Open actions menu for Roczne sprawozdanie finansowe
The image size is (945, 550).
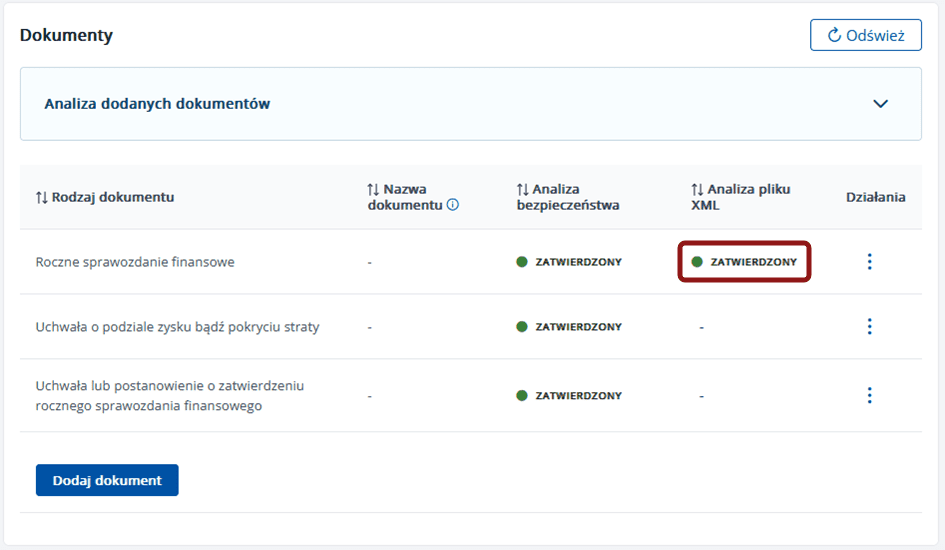click(x=869, y=262)
